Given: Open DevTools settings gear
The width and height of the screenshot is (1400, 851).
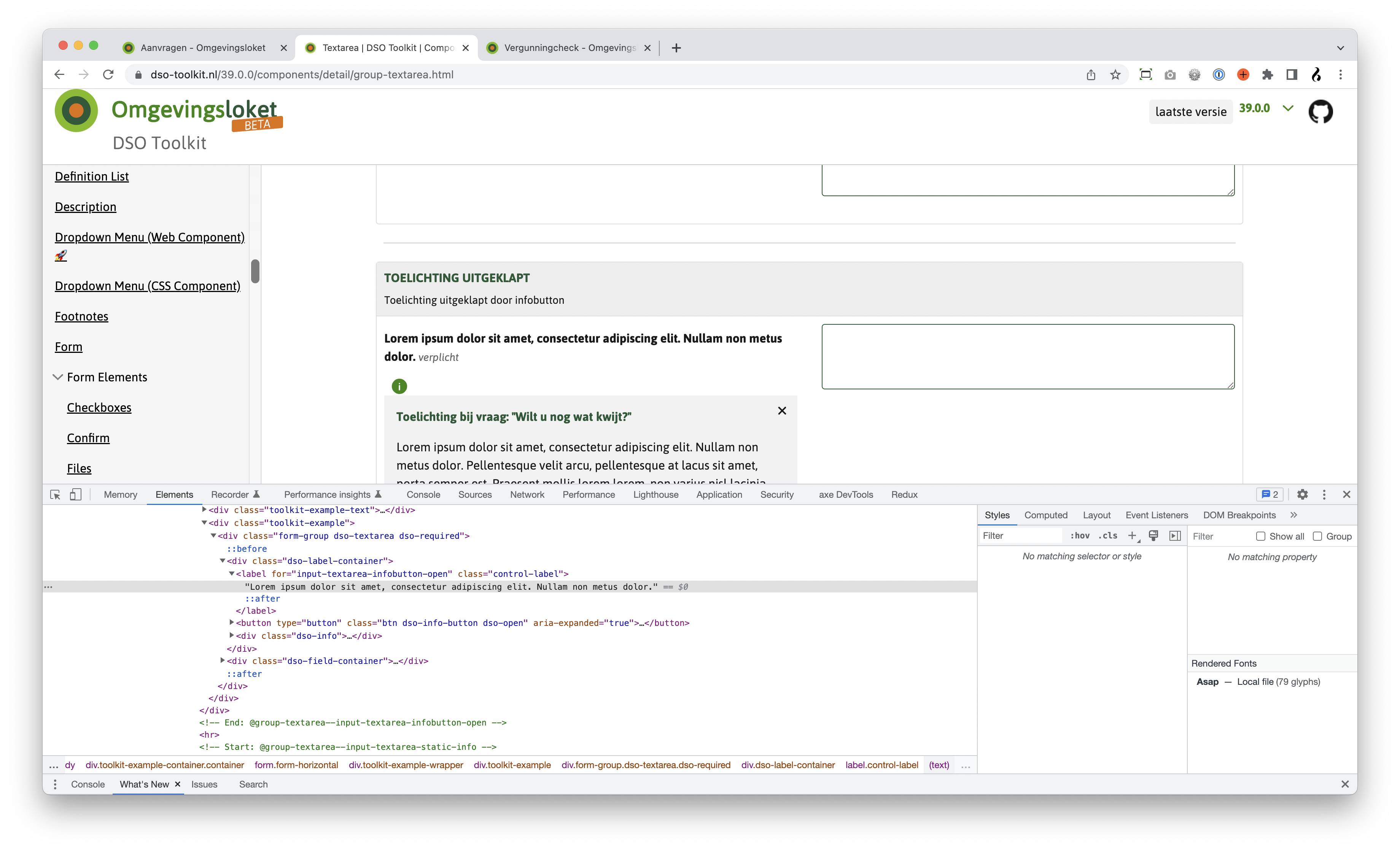Looking at the screenshot, I should [x=1302, y=494].
